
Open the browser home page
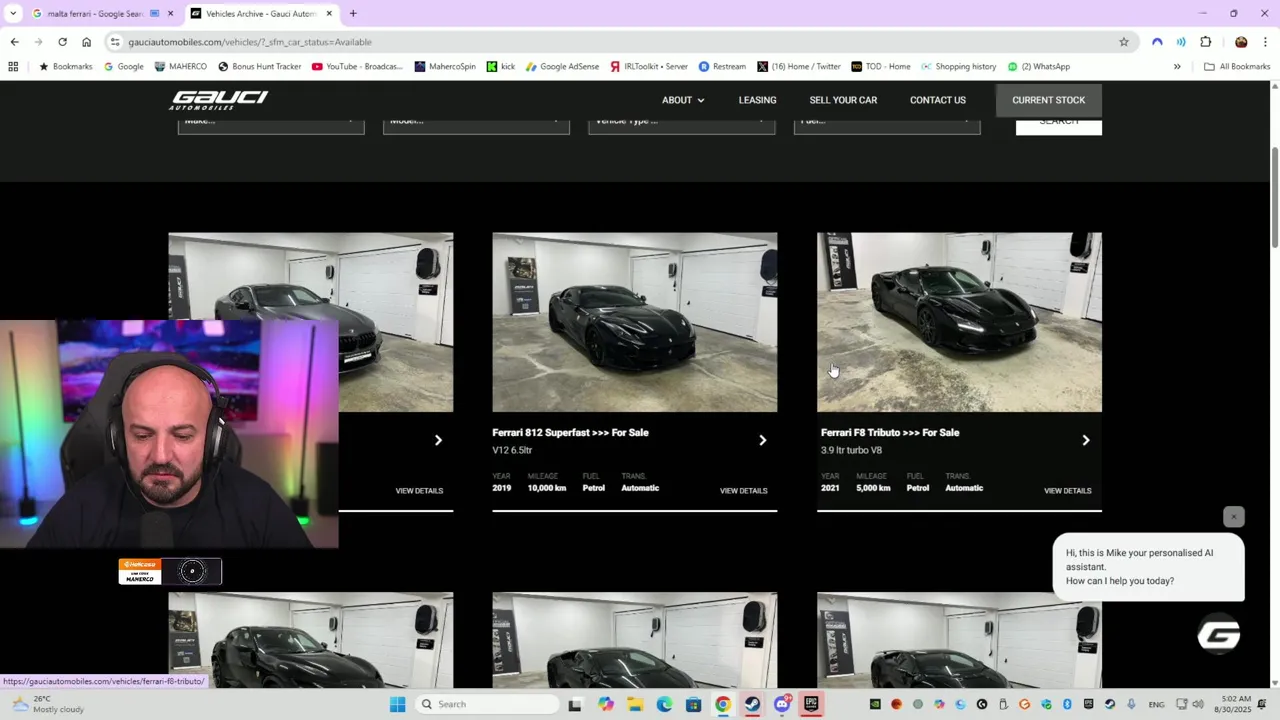(x=86, y=42)
